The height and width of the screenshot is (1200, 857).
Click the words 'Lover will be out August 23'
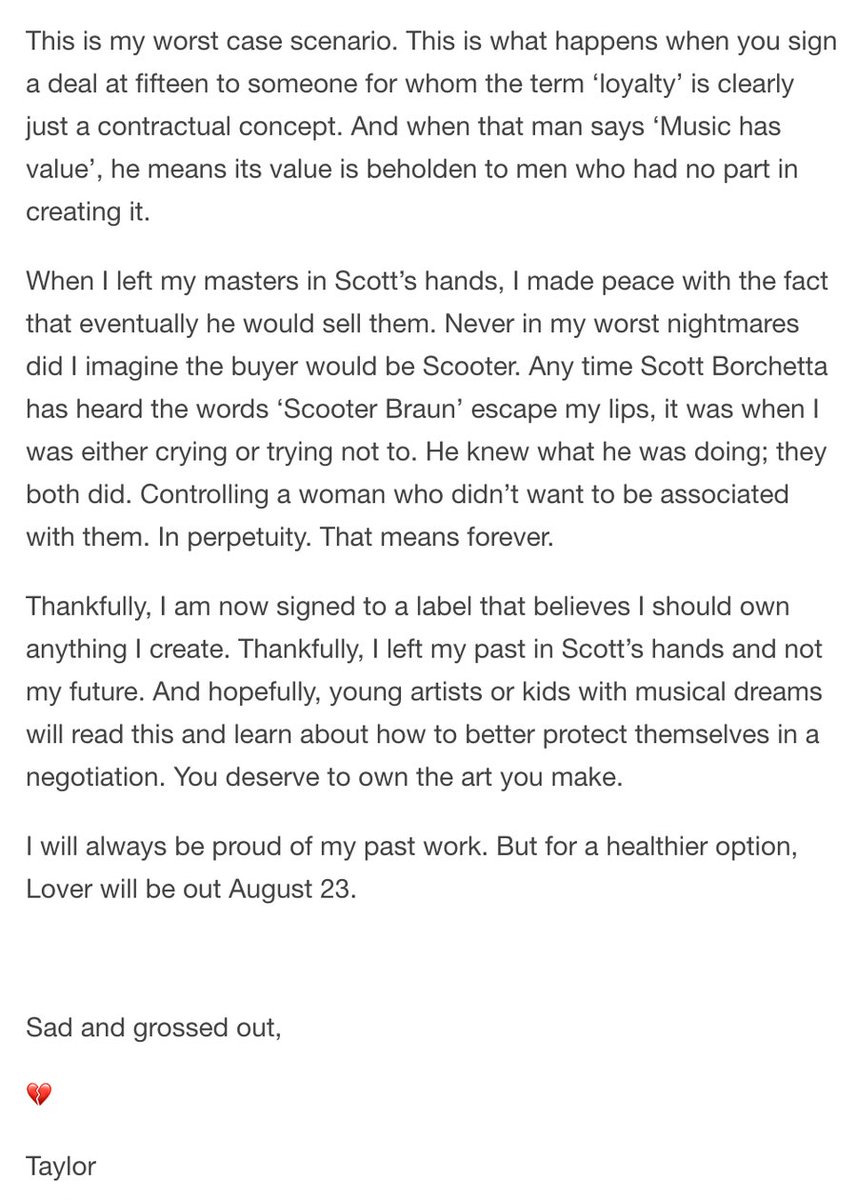click(x=190, y=889)
